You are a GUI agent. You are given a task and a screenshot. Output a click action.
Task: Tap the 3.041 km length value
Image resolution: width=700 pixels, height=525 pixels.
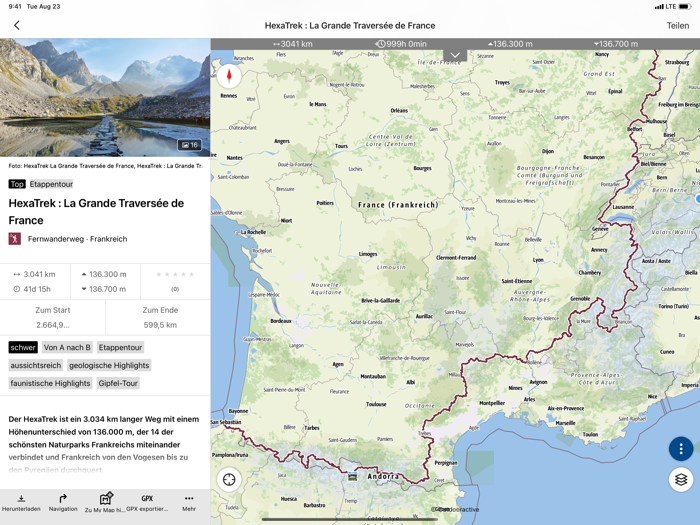click(39, 274)
